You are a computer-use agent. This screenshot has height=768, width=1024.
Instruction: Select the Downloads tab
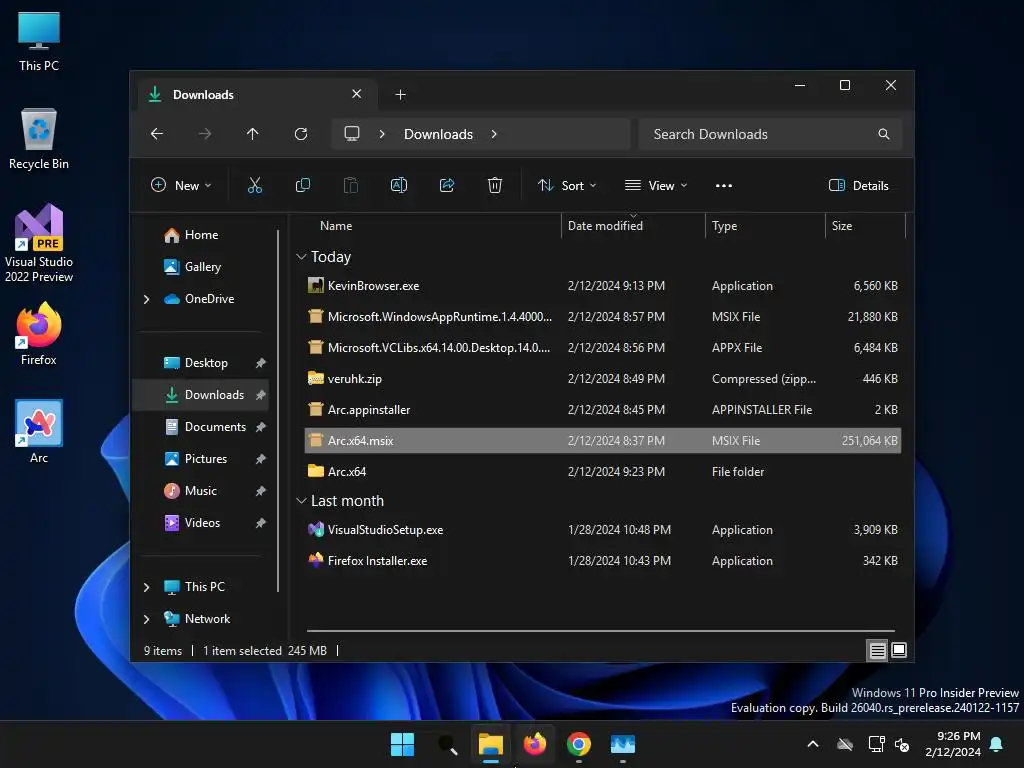[x=256, y=95]
